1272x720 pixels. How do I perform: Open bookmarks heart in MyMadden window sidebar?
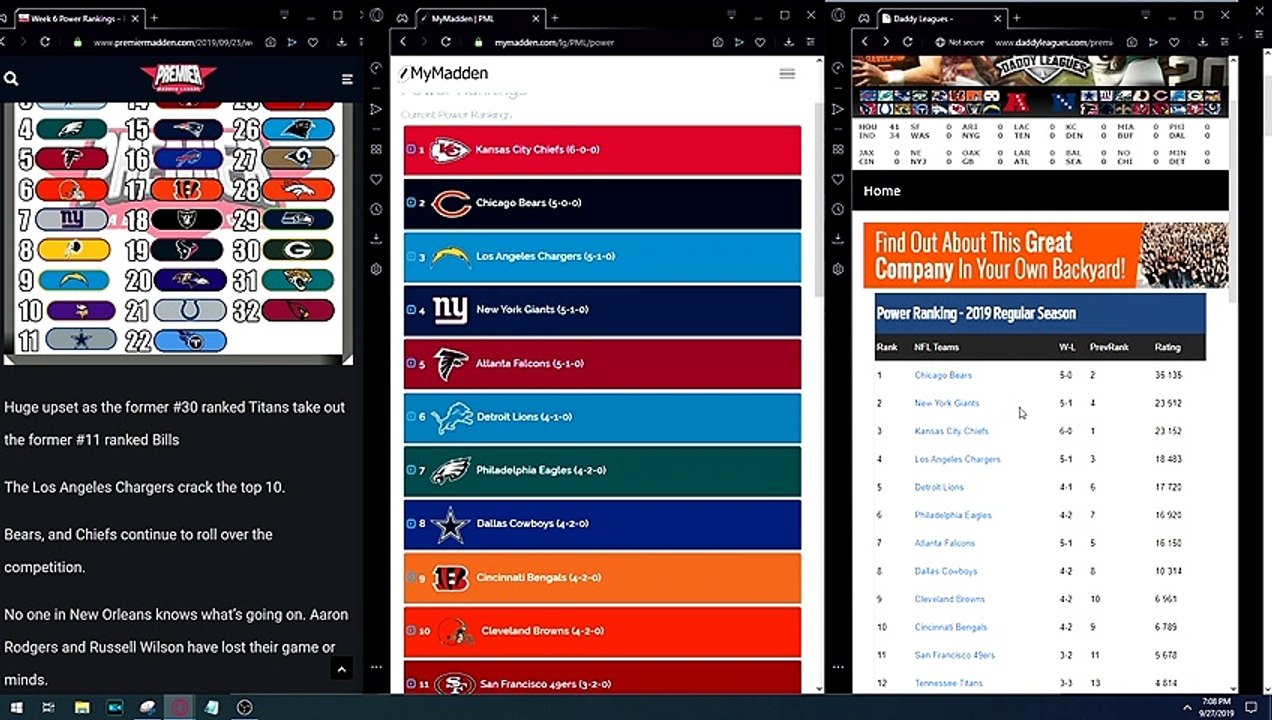coord(376,179)
